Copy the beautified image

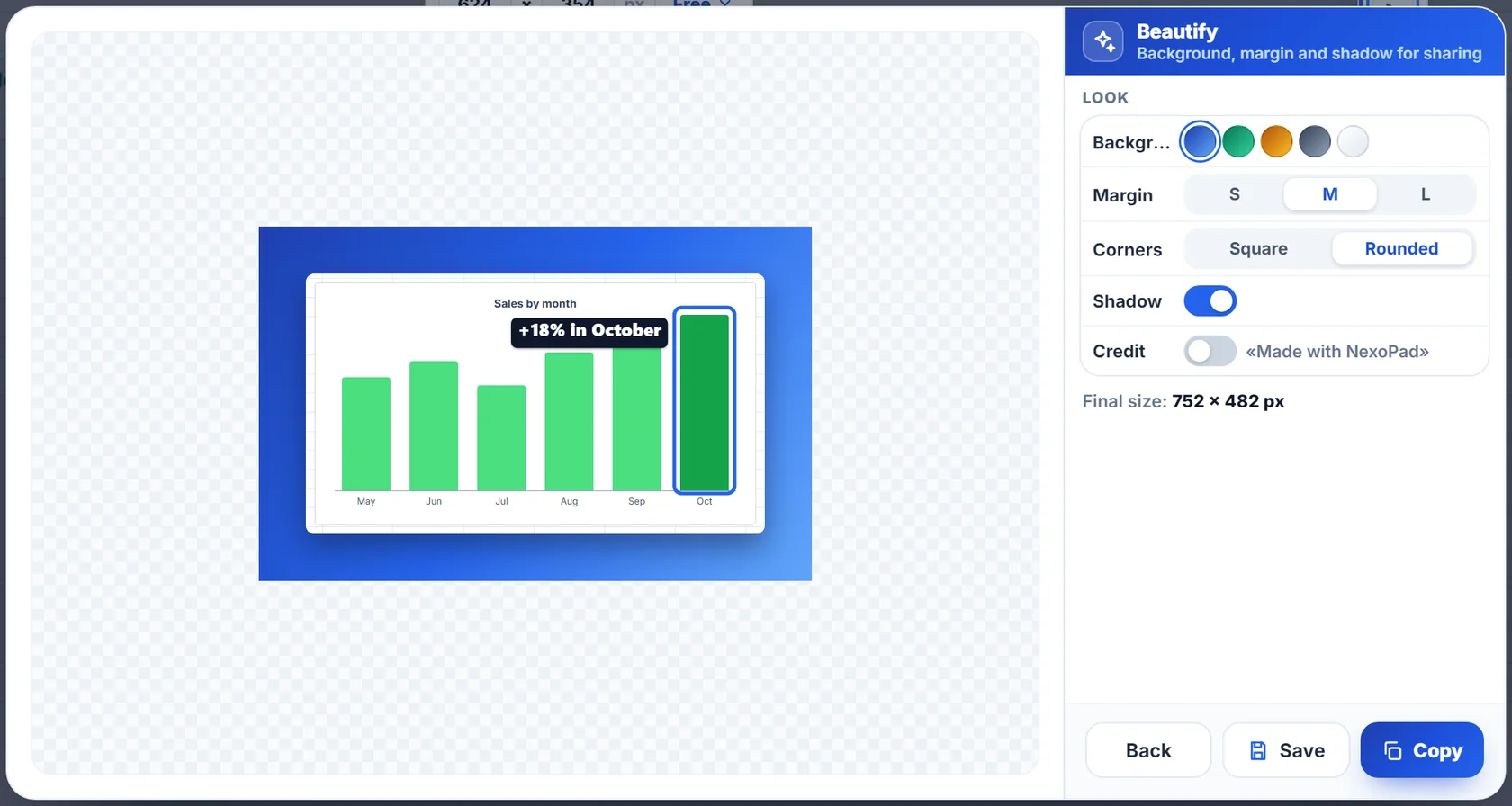pos(1422,750)
